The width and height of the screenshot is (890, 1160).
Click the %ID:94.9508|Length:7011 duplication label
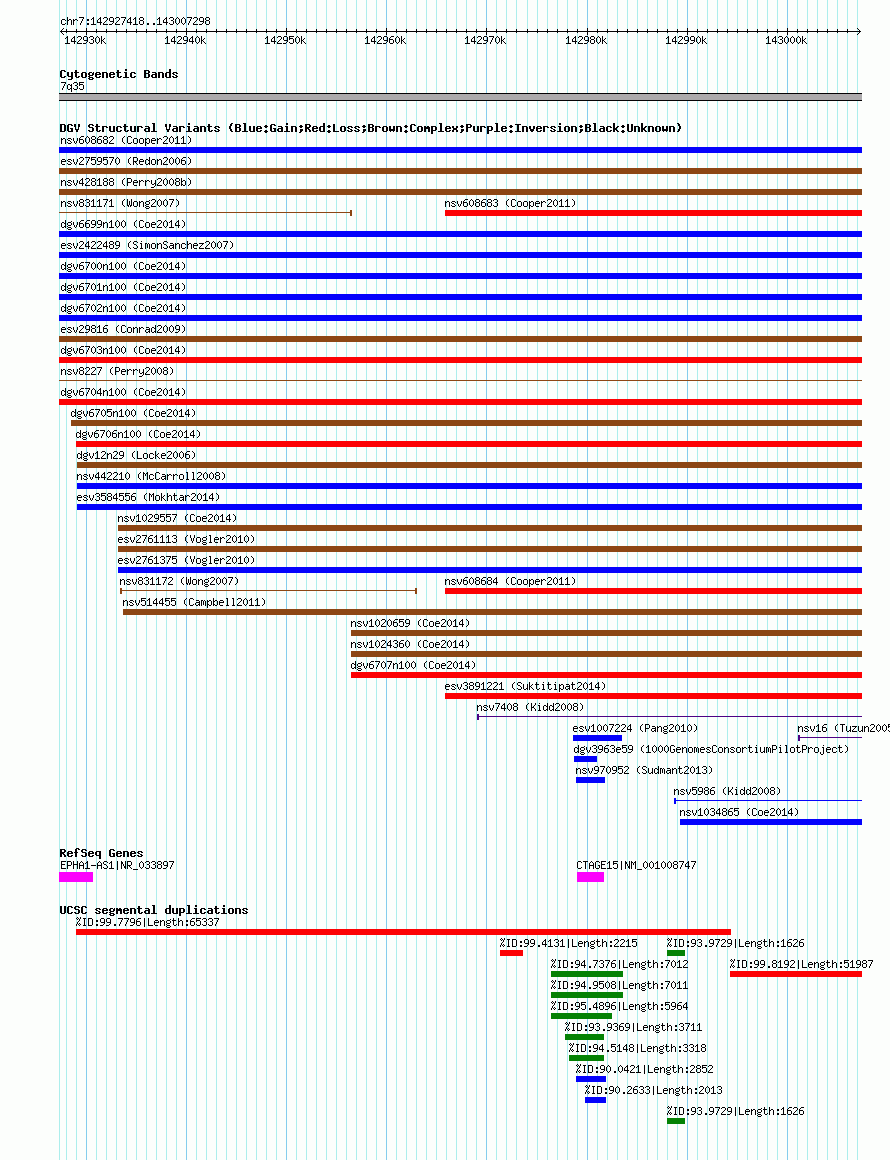tap(619, 985)
